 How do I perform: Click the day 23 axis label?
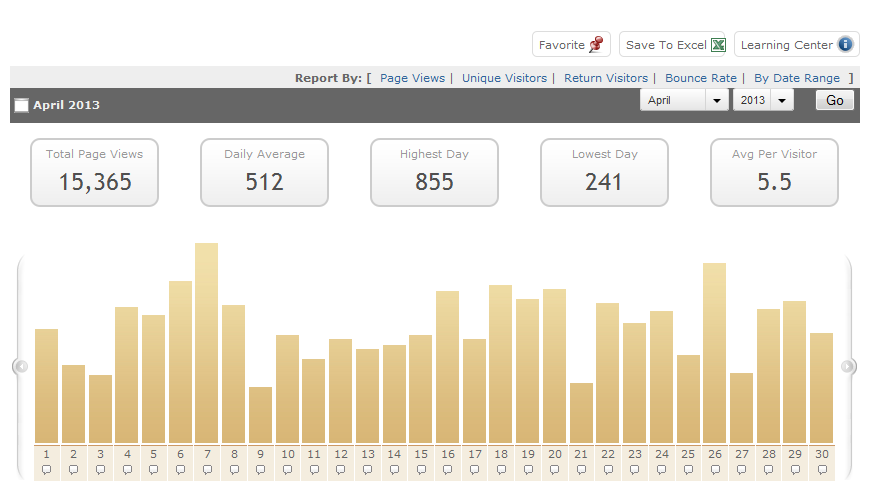pyautogui.click(x=635, y=454)
